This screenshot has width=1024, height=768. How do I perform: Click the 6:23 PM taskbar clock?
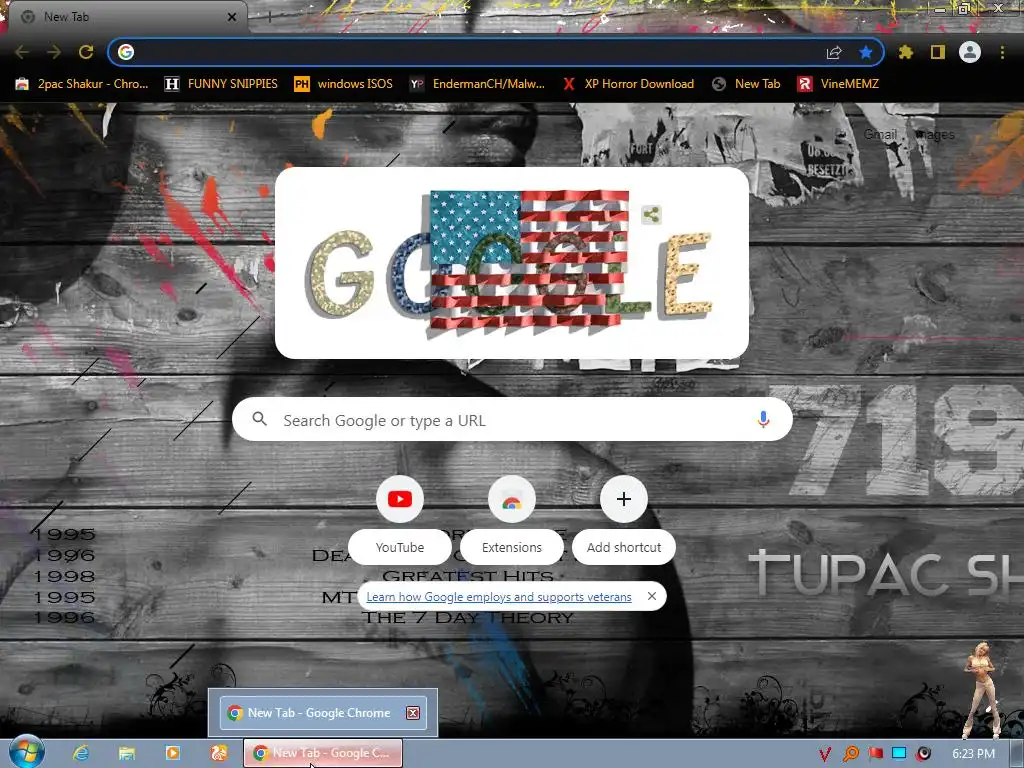pos(973,754)
